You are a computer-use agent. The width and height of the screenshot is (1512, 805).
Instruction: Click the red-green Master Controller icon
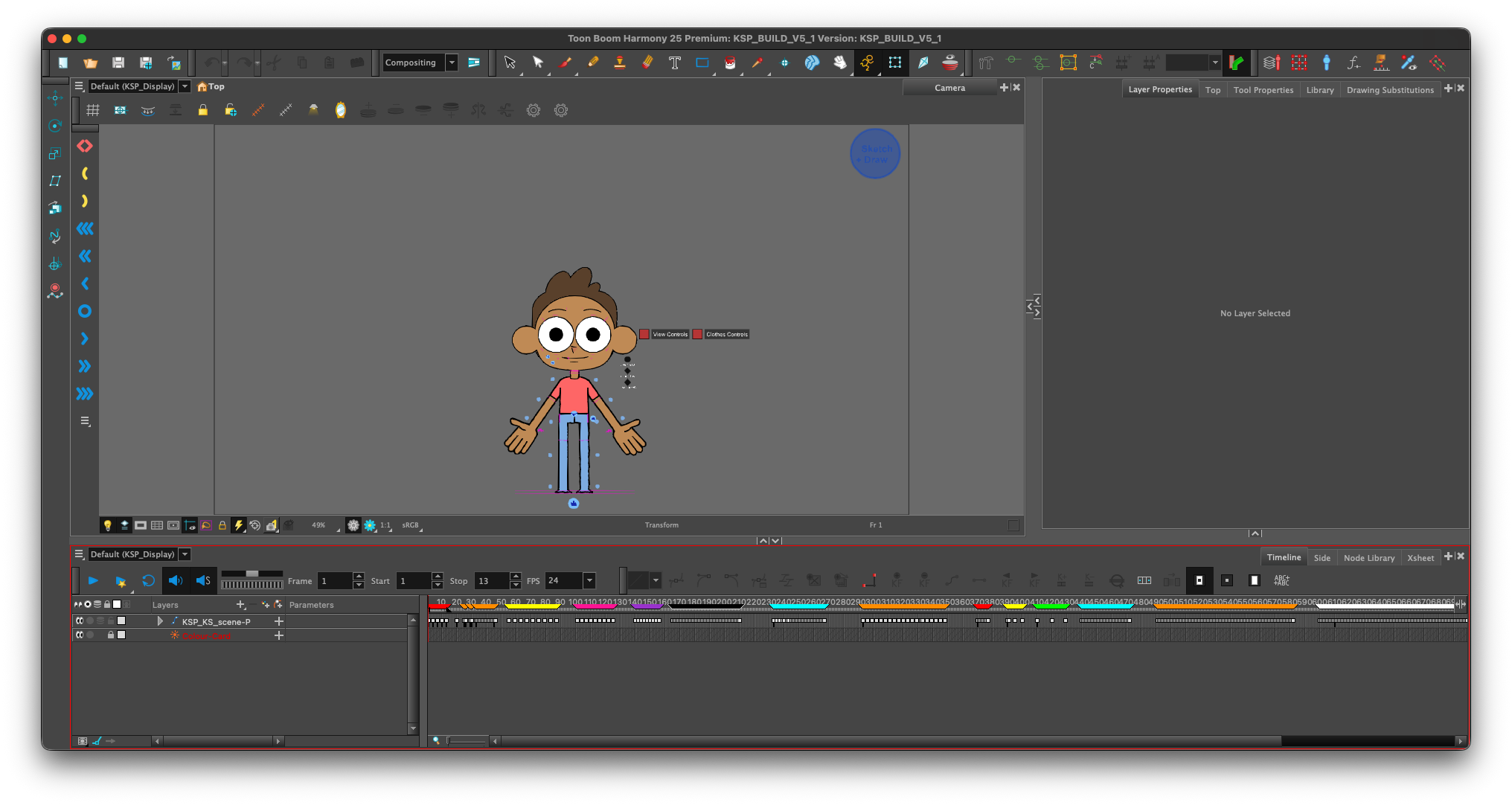[1236, 62]
